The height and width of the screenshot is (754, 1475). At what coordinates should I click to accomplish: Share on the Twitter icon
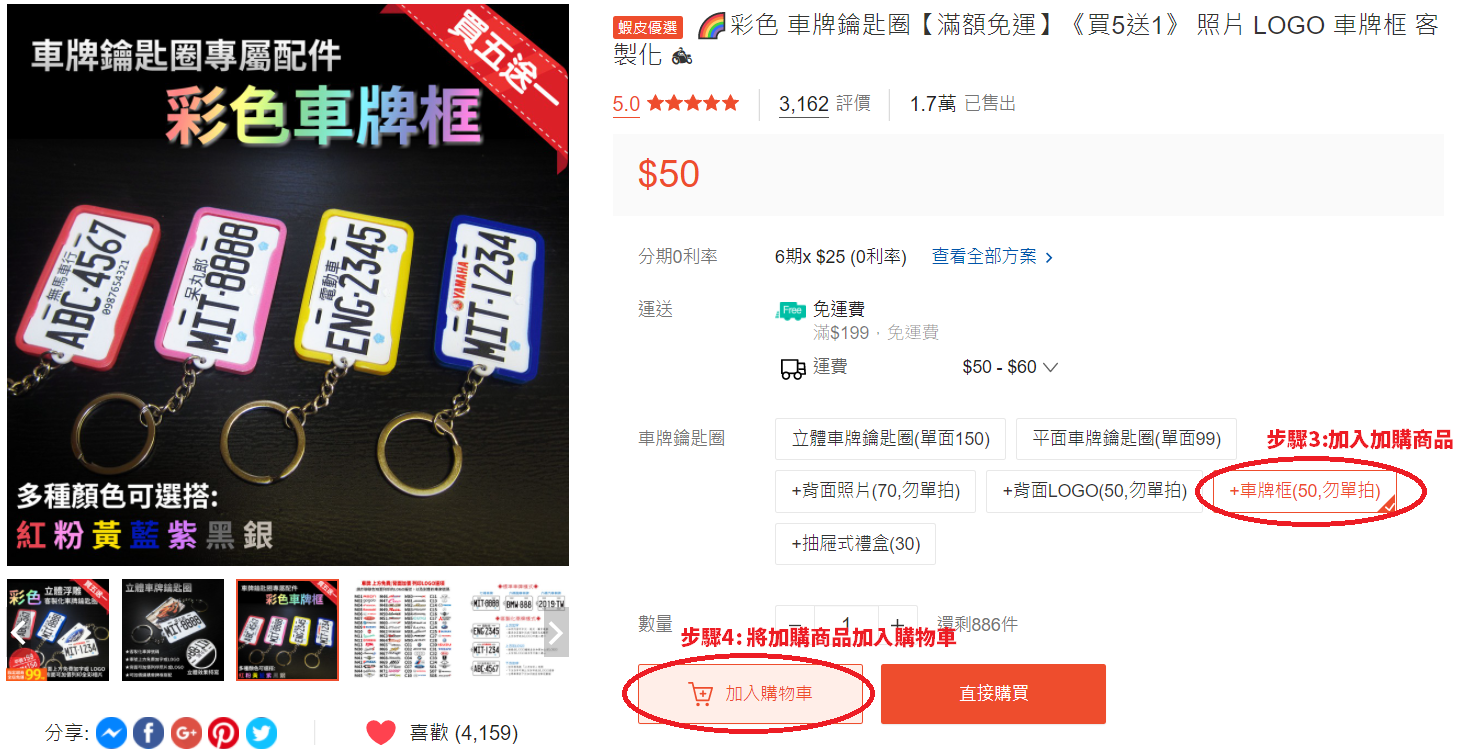click(261, 733)
